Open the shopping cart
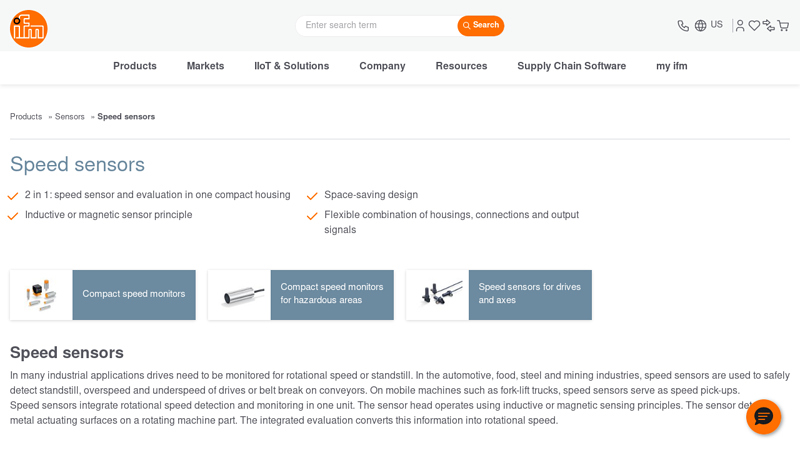The width and height of the screenshot is (800, 450). coord(783,26)
